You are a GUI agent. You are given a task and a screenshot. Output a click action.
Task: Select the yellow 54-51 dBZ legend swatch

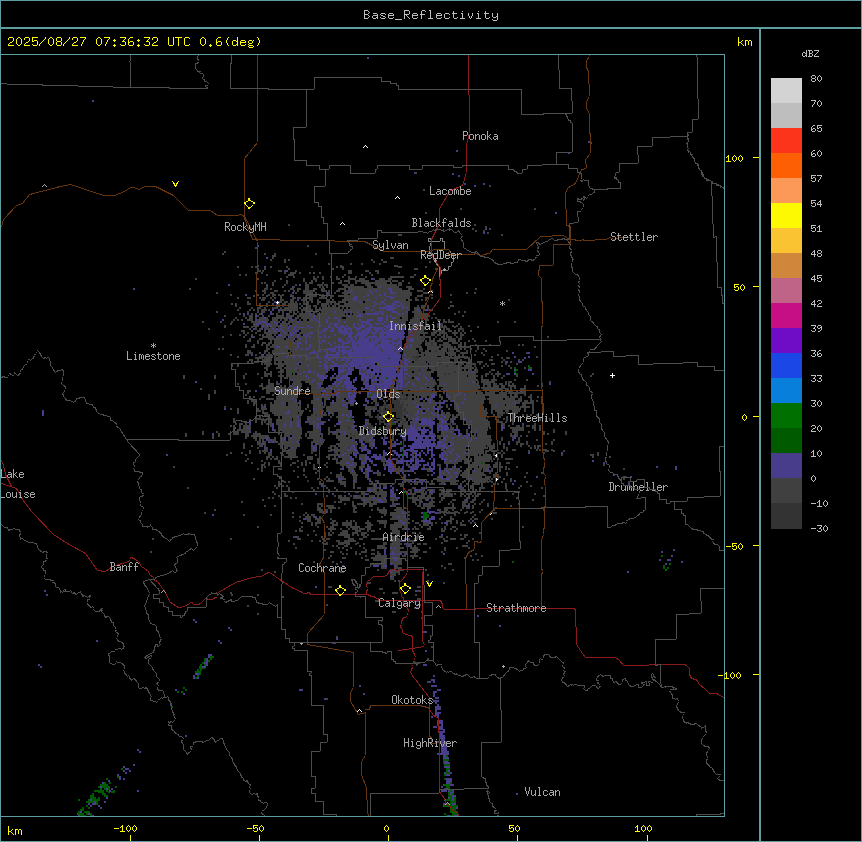pyautogui.click(x=786, y=215)
